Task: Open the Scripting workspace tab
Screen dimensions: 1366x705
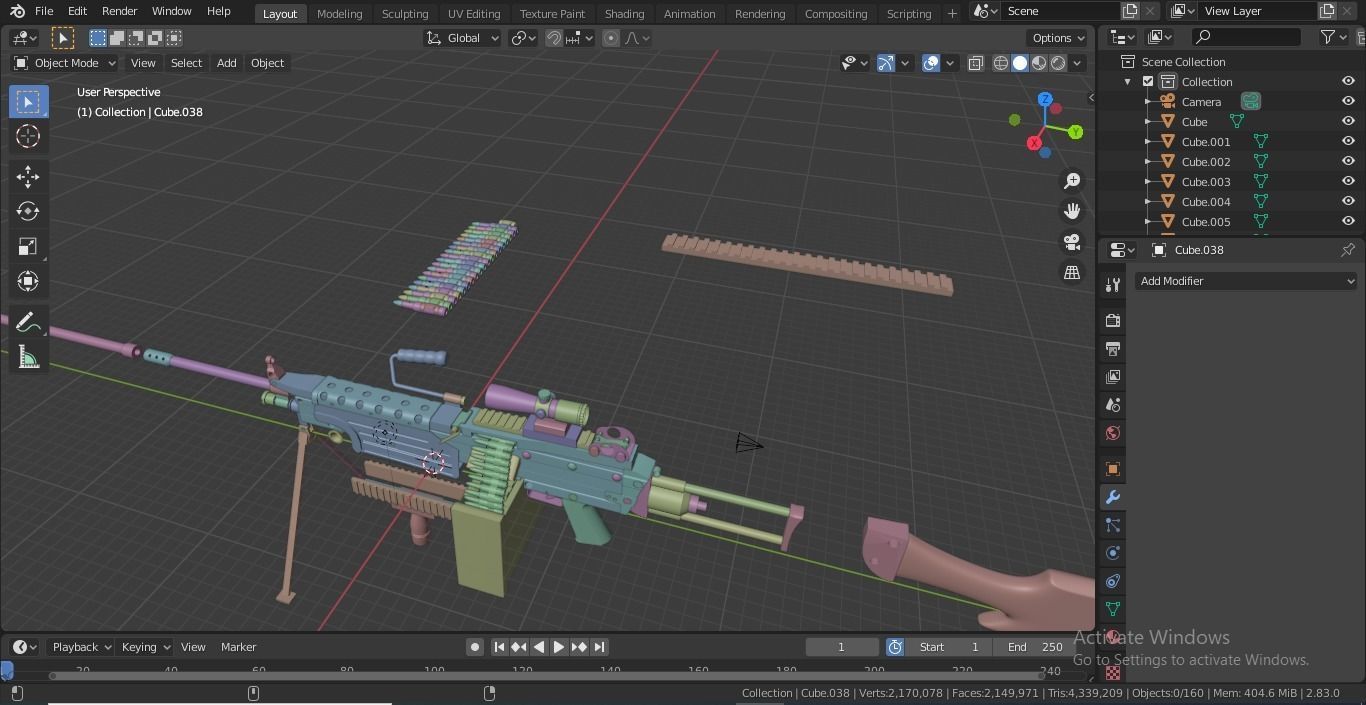Action: 909,13
